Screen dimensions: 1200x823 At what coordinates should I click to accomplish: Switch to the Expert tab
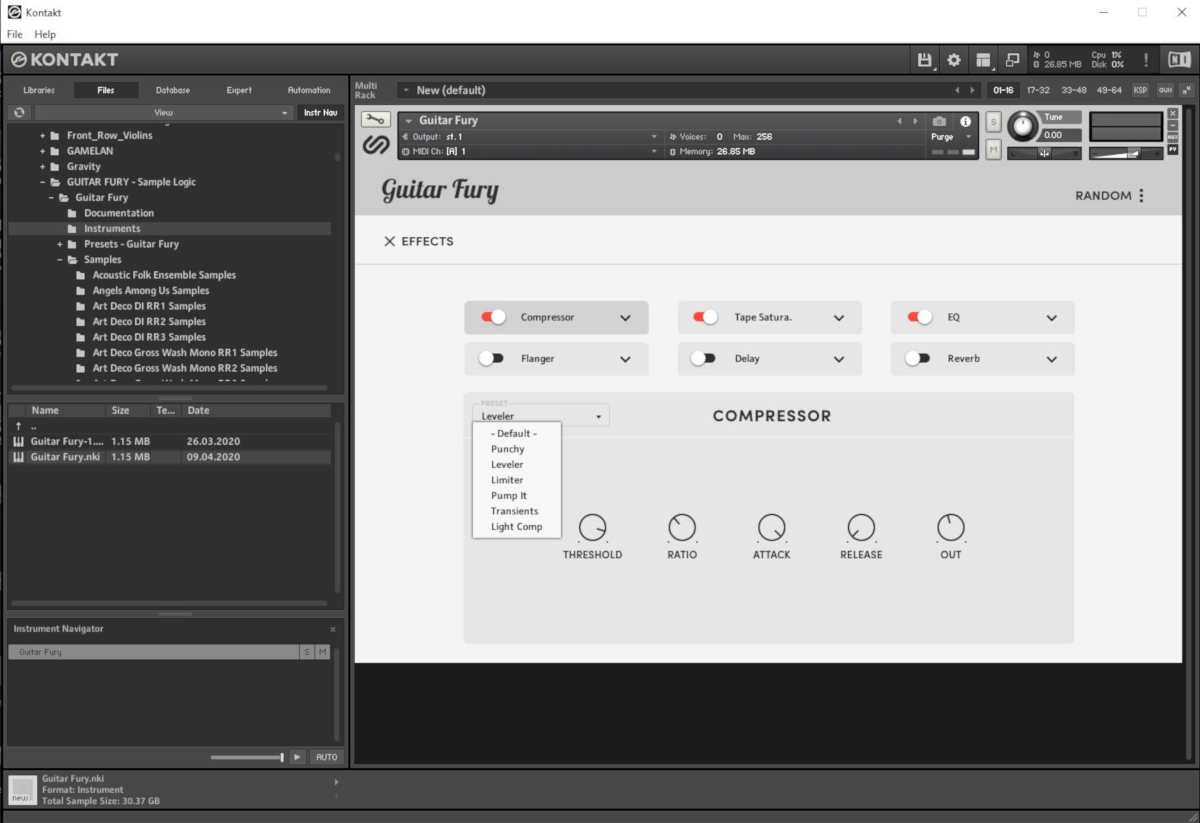pos(239,90)
